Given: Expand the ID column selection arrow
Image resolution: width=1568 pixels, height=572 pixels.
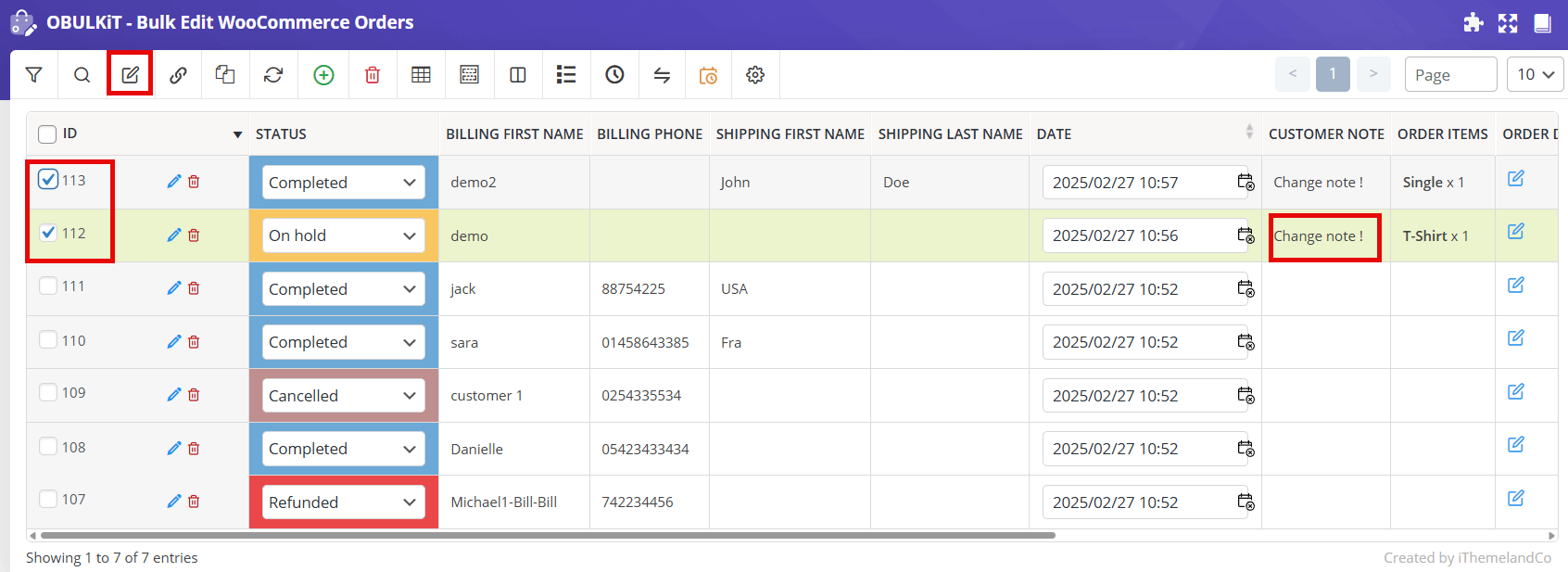Looking at the screenshot, I should click(237, 135).
